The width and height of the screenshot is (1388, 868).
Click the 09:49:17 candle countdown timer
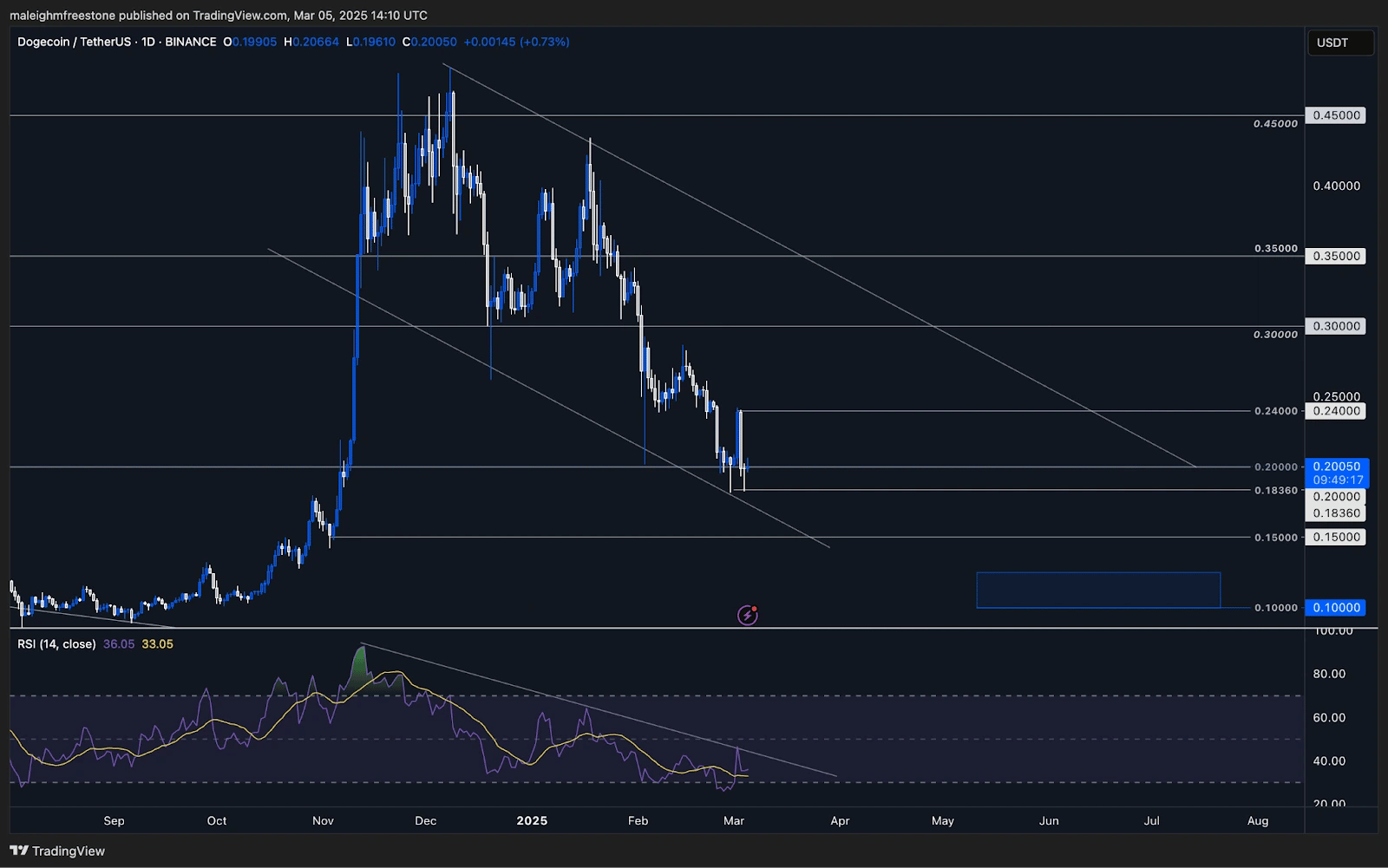coord(1336,479)
